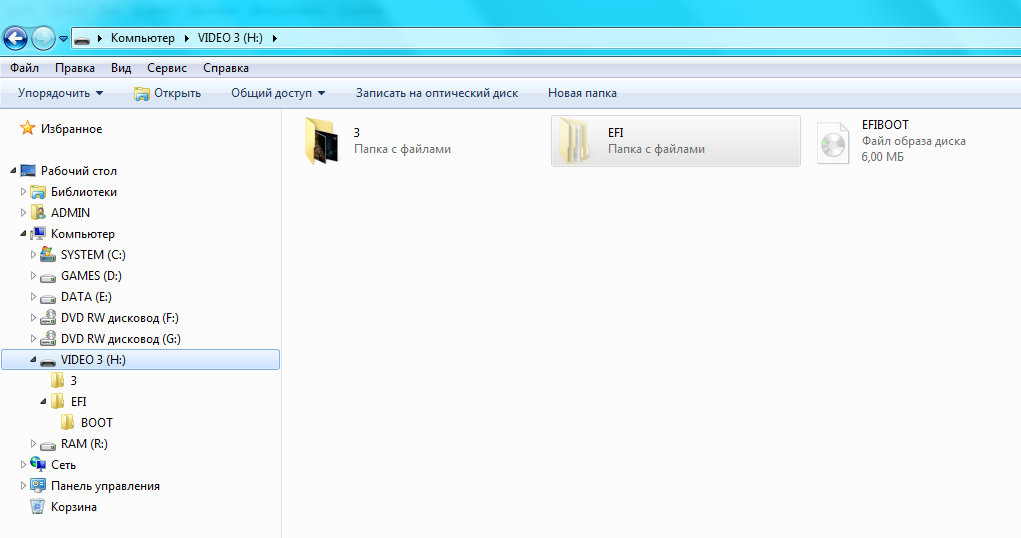Click Записать на оптический диск
This screenshot has height=538, width=1021.
pos(437,93)
